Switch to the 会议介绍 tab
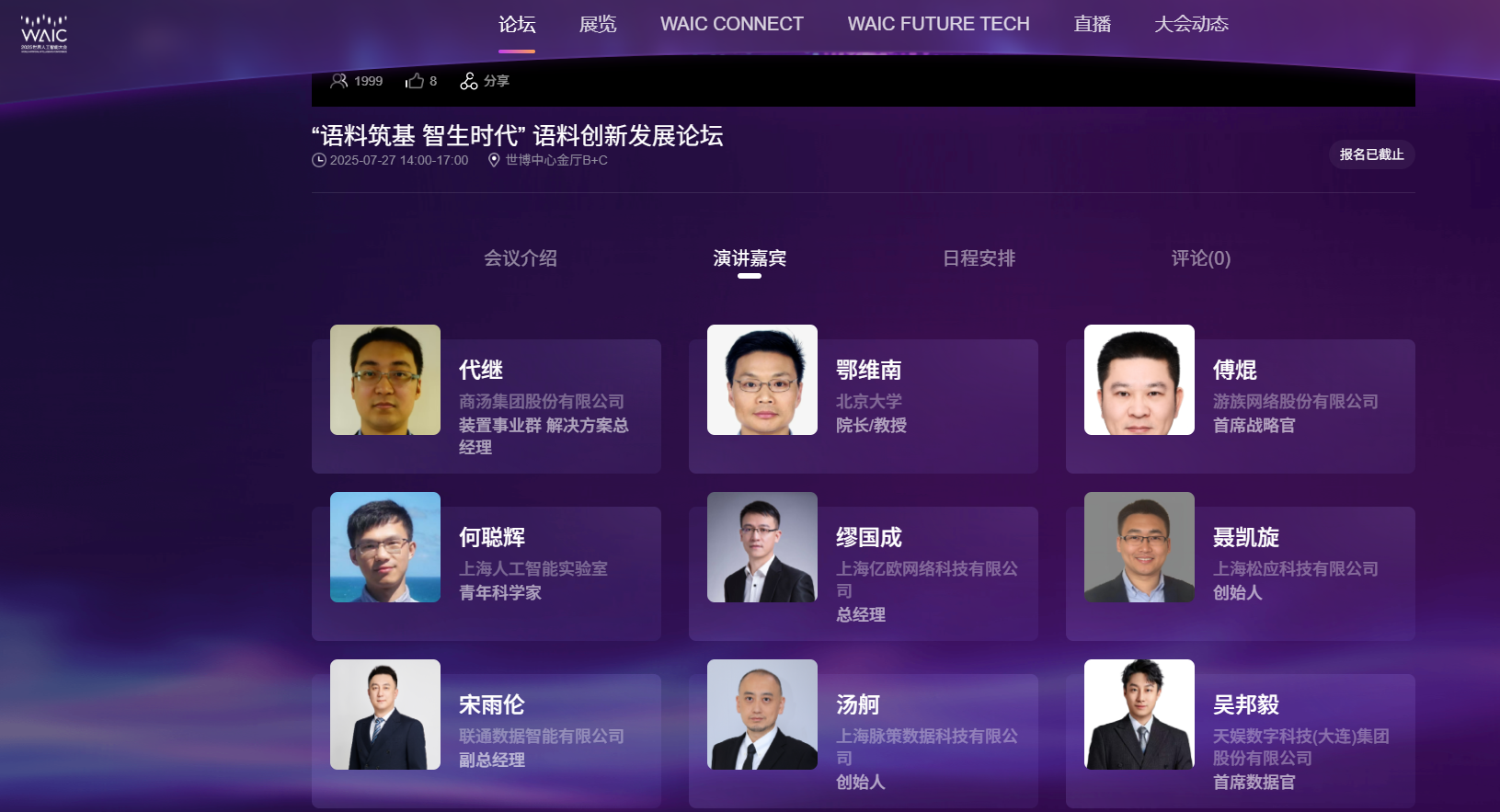Image resolution: width=1500 pixels, height=812 pixels. pos(521,258)
